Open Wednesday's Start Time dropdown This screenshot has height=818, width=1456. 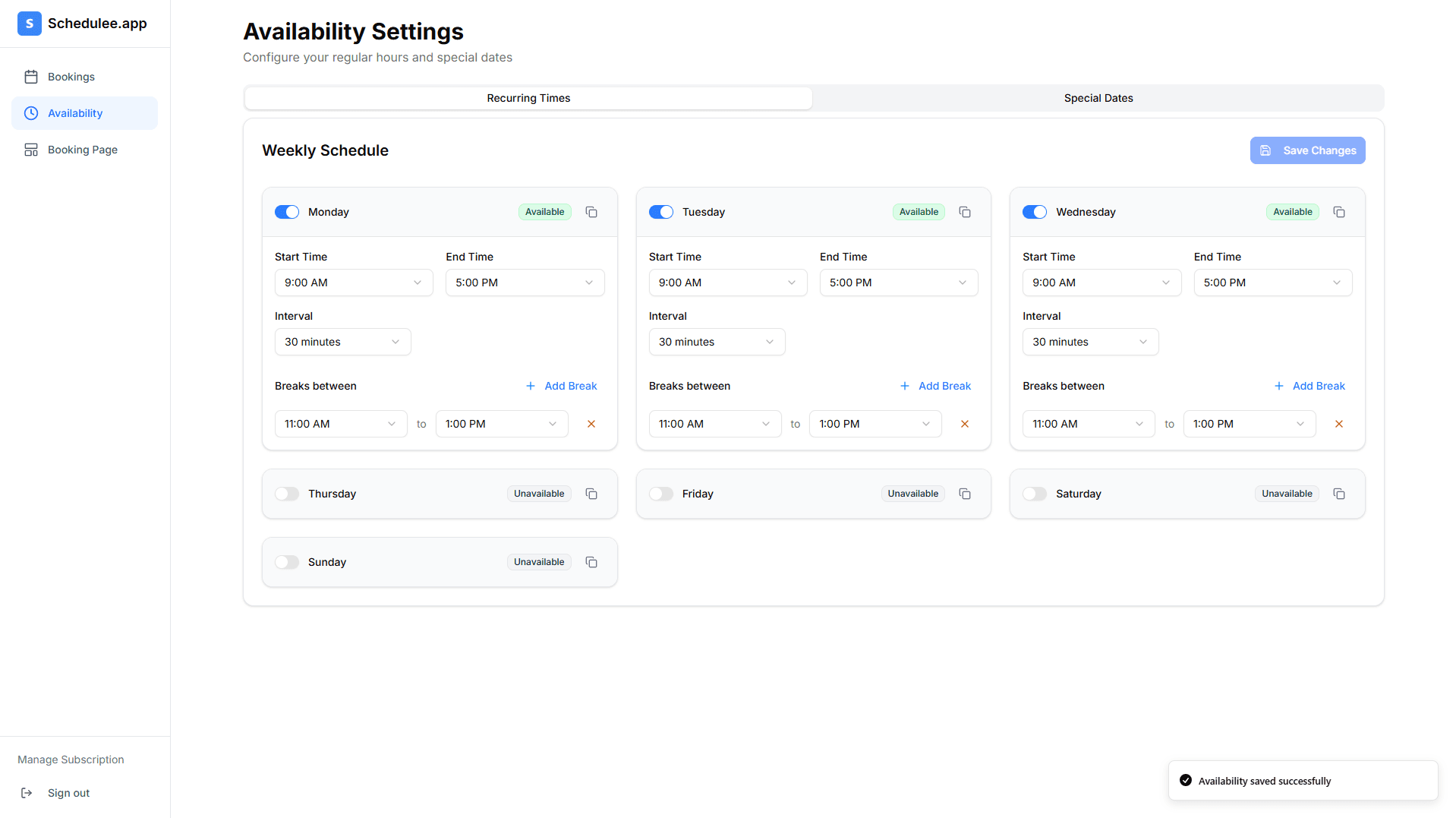[1101, 283]
